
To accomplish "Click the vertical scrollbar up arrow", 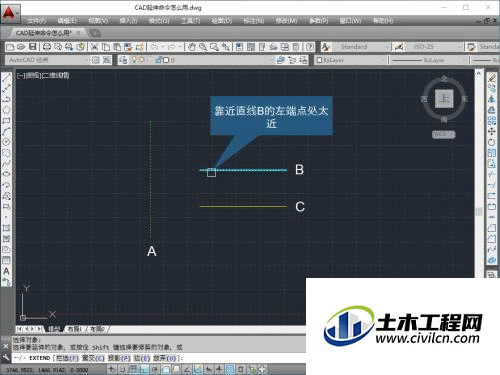I will tap(479, 73).
